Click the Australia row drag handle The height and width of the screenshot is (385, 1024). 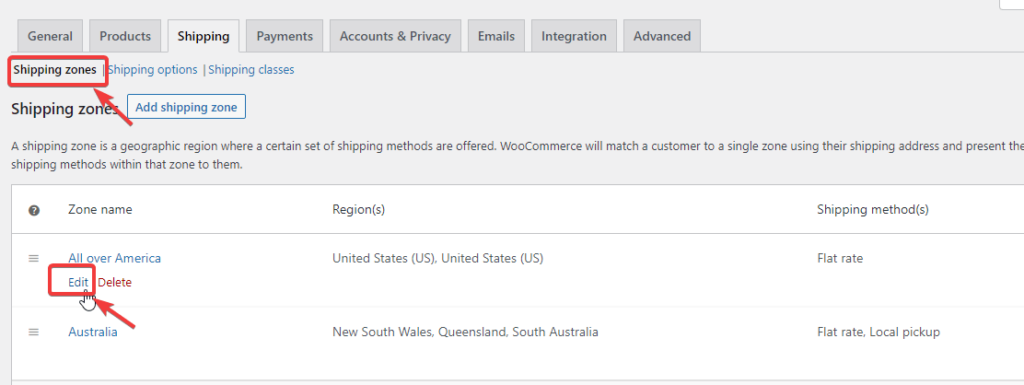(34, 332)
